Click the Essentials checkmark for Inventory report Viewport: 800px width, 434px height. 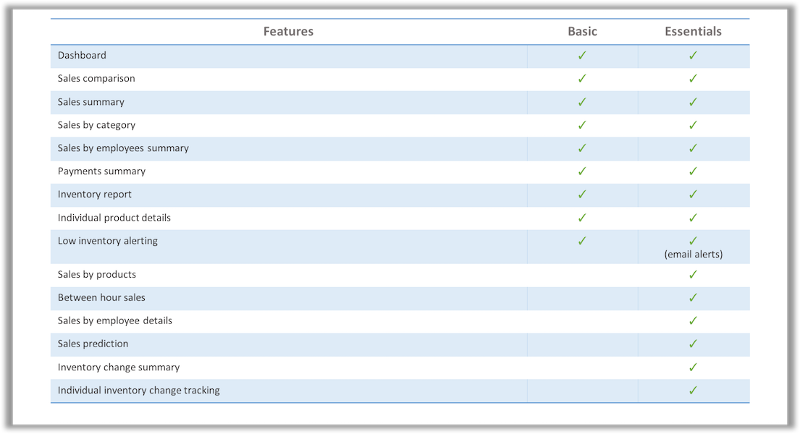(693, 194)
